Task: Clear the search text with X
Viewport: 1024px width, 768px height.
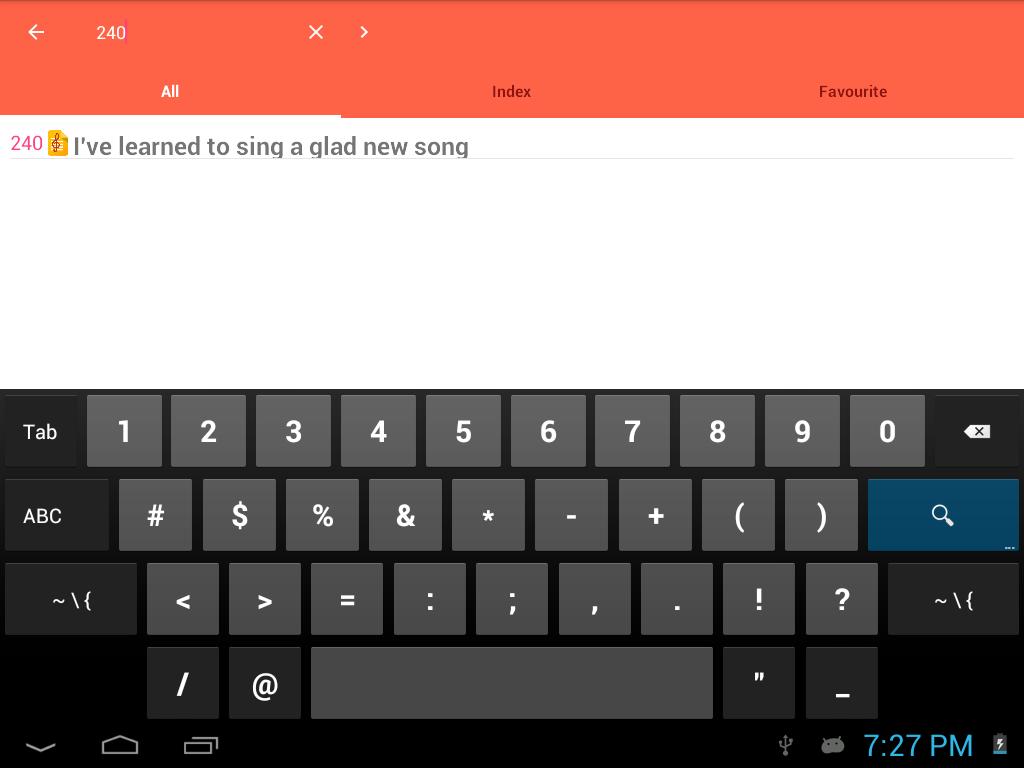Action: pos(315,32)
